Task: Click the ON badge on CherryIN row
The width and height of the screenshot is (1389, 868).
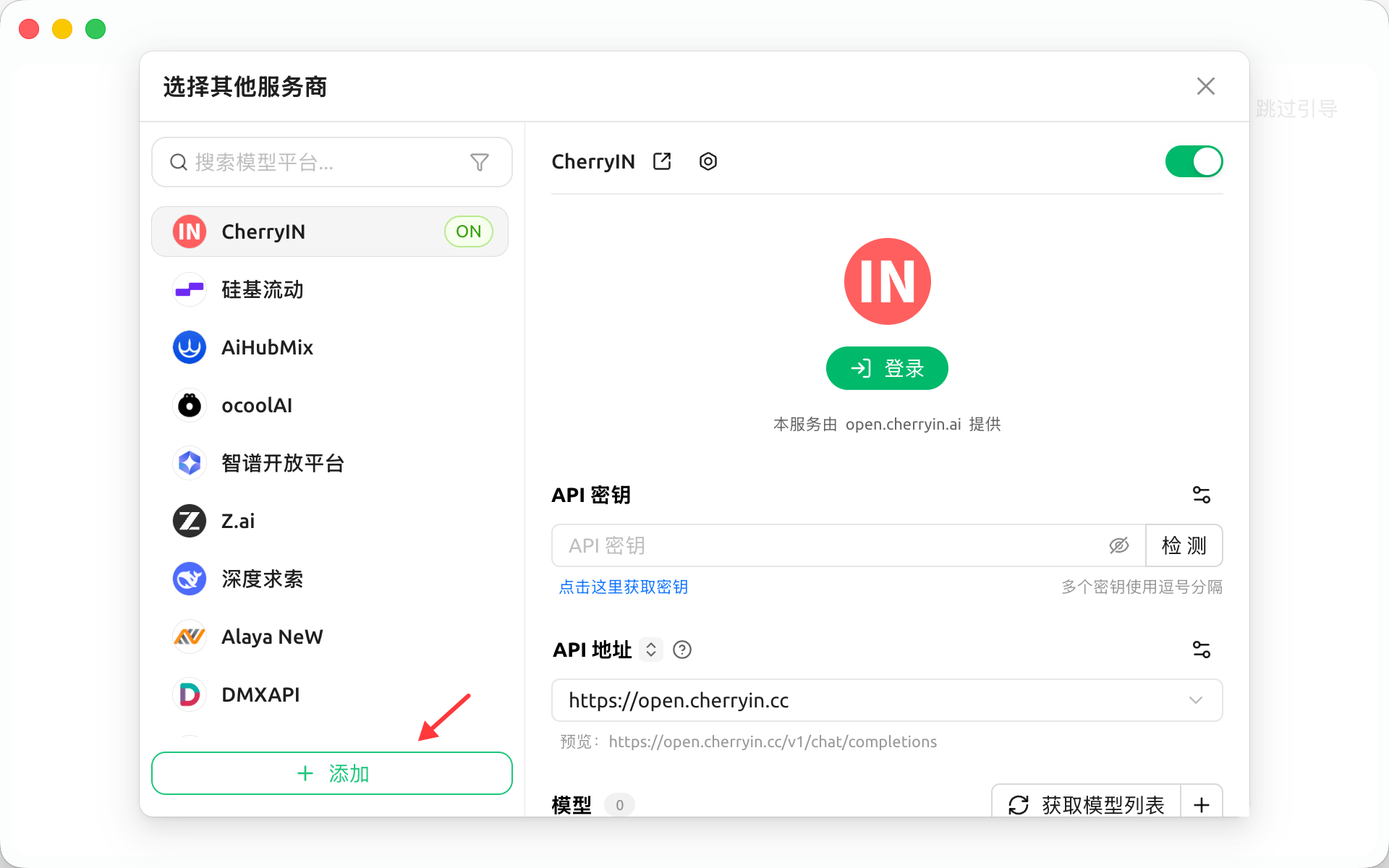Action: 469,231
